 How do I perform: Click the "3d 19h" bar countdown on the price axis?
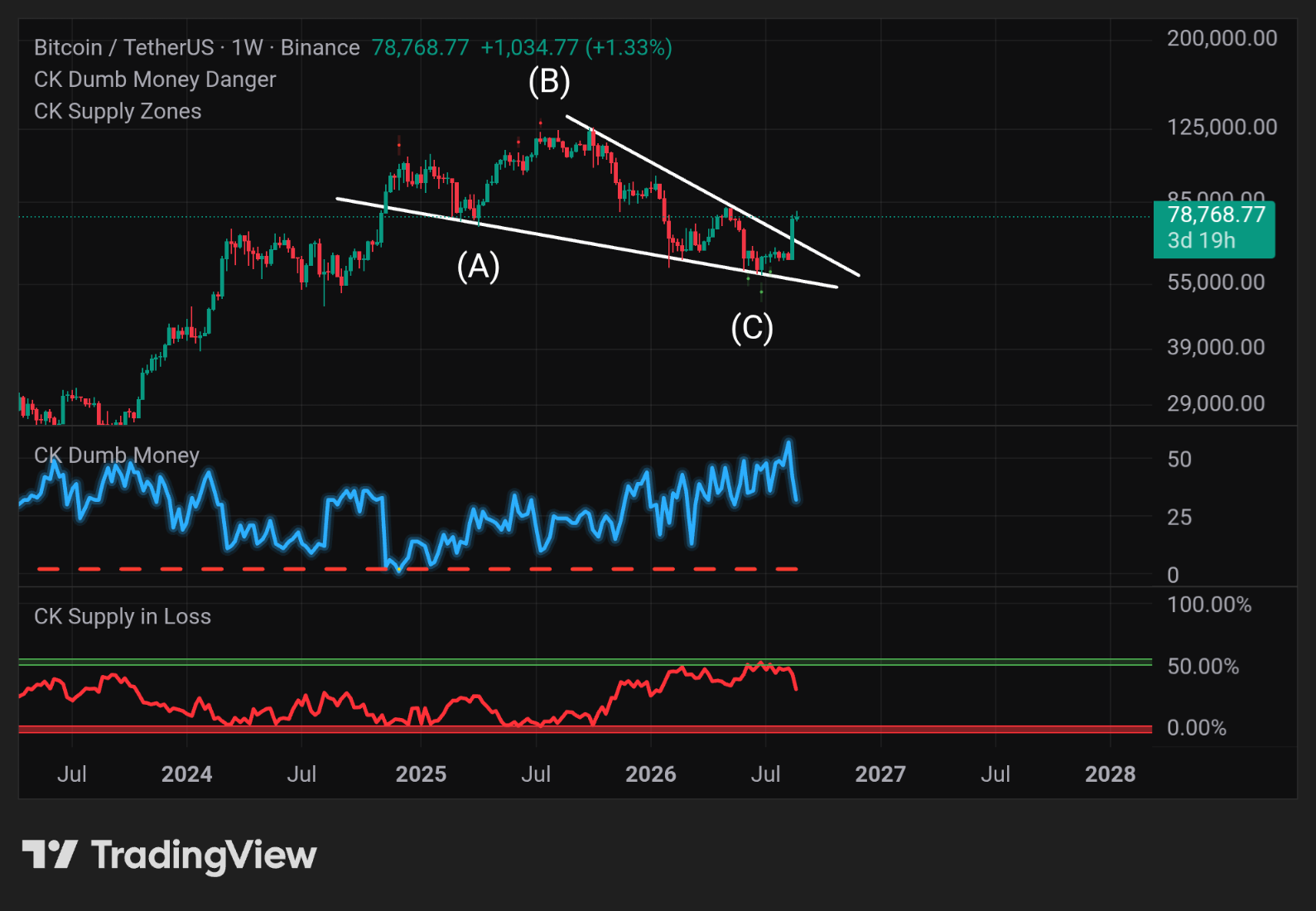coord(1202,241)
